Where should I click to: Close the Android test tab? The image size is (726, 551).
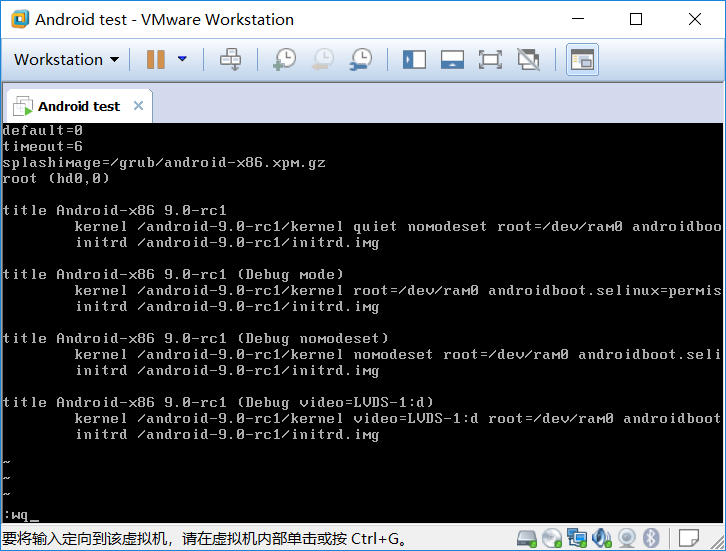138,106
